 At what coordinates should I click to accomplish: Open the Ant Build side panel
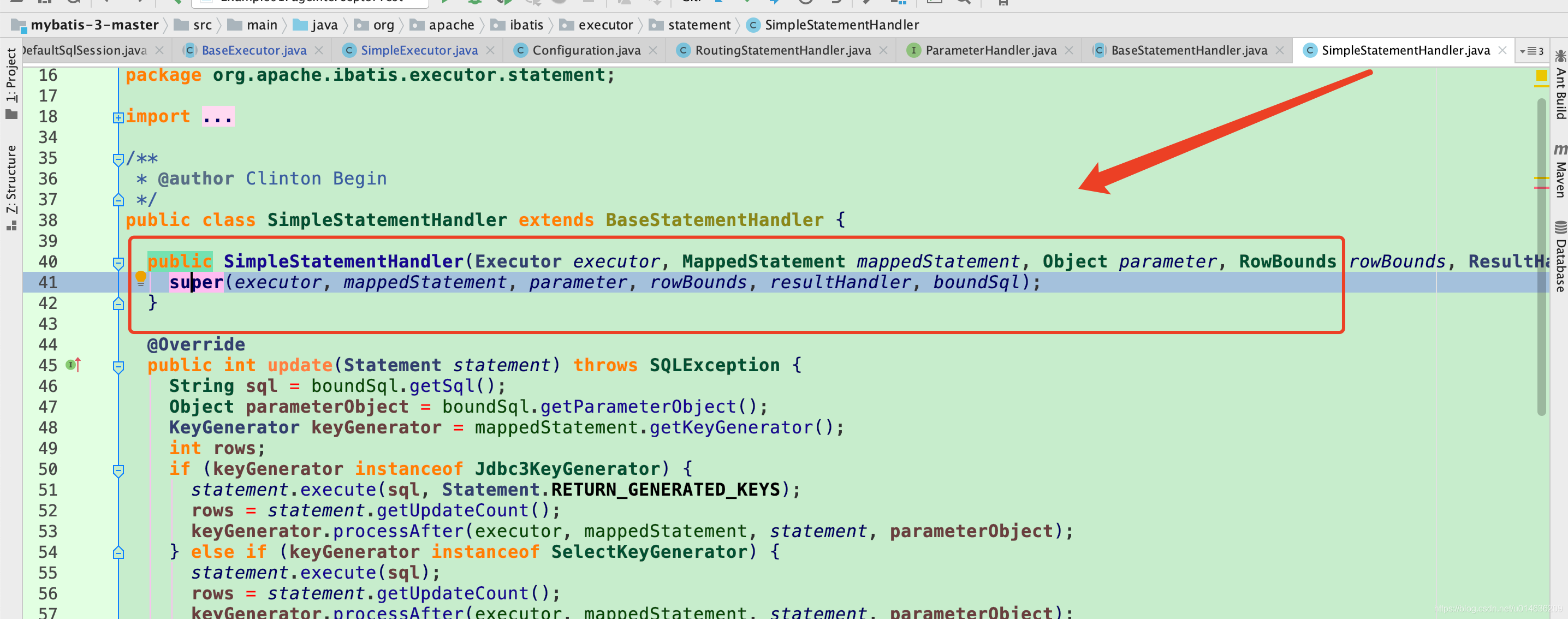click(x=1560, y=85)
